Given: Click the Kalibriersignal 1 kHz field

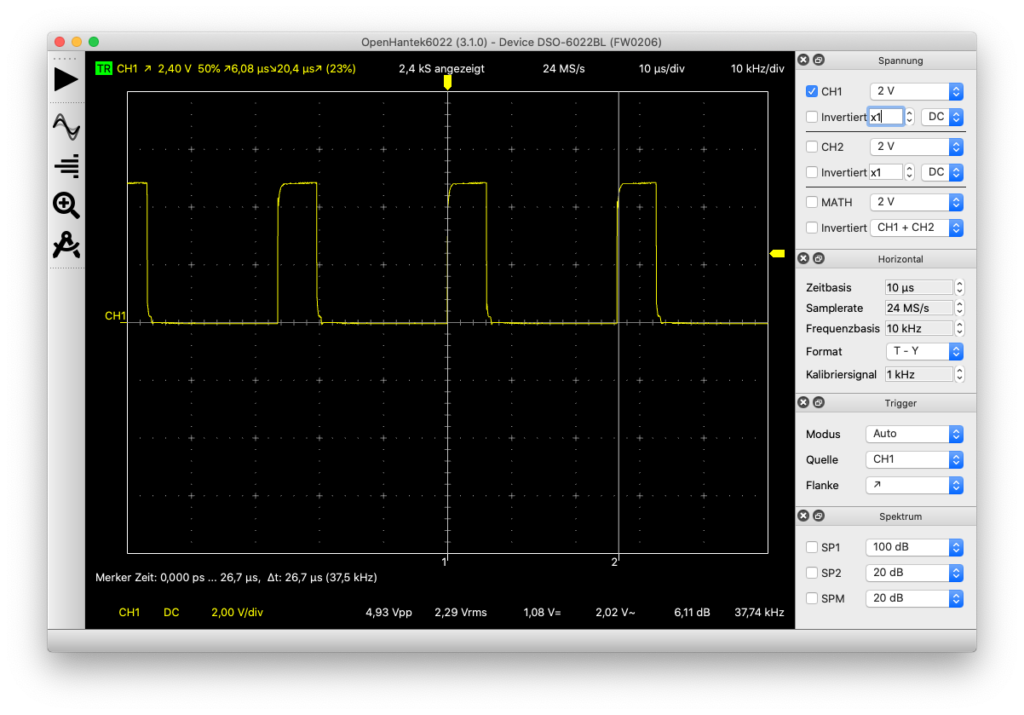Looking at the screenshot, I should tap(919, 375).
